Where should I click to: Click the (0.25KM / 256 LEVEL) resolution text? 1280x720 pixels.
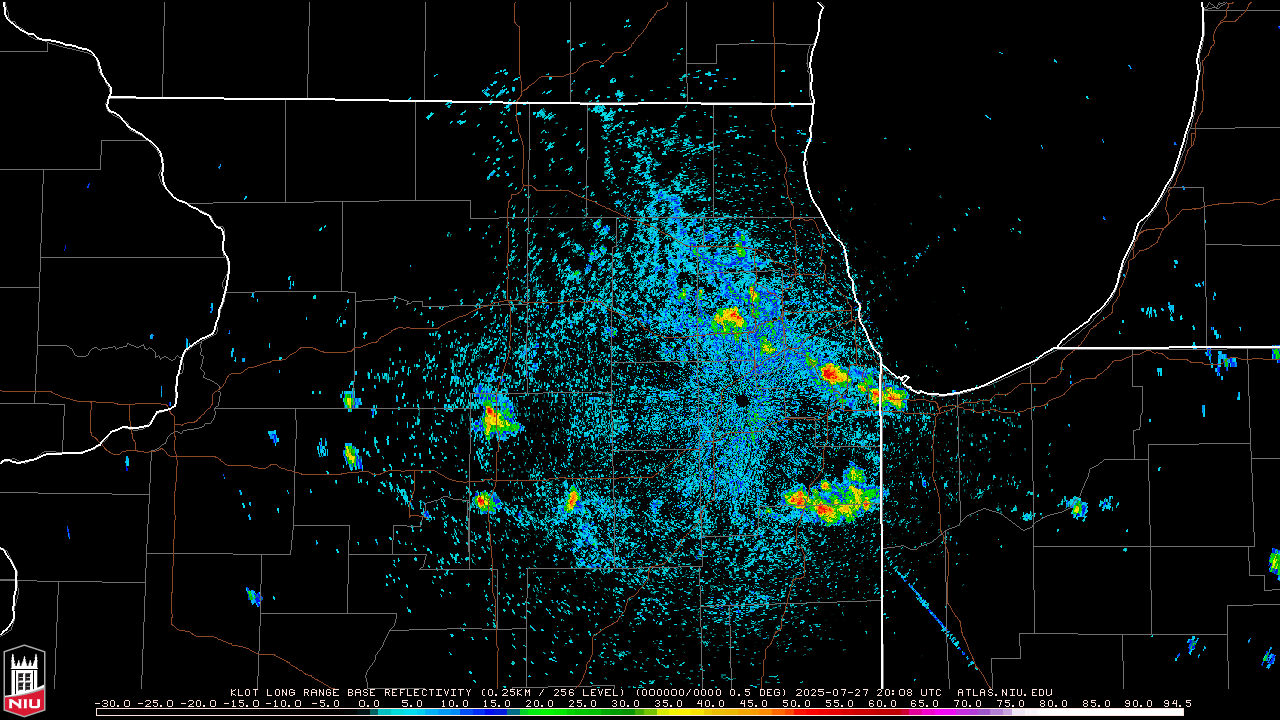click(x=554, y=692)
